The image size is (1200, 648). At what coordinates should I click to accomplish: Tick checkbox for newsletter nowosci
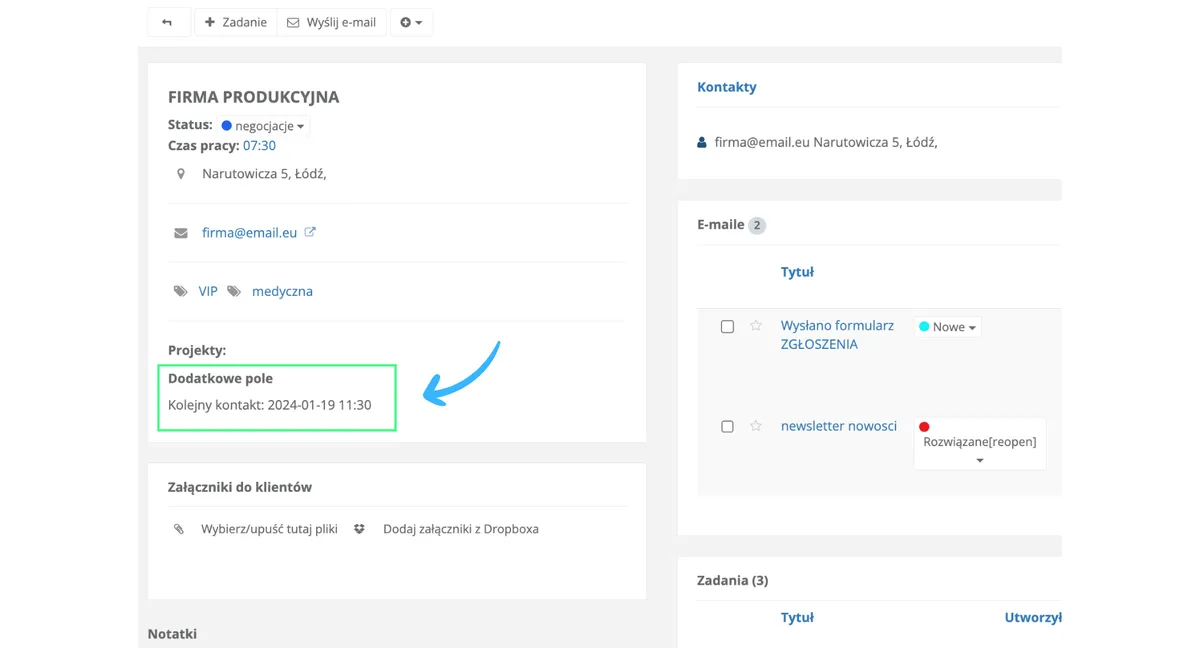coord(727,427)
